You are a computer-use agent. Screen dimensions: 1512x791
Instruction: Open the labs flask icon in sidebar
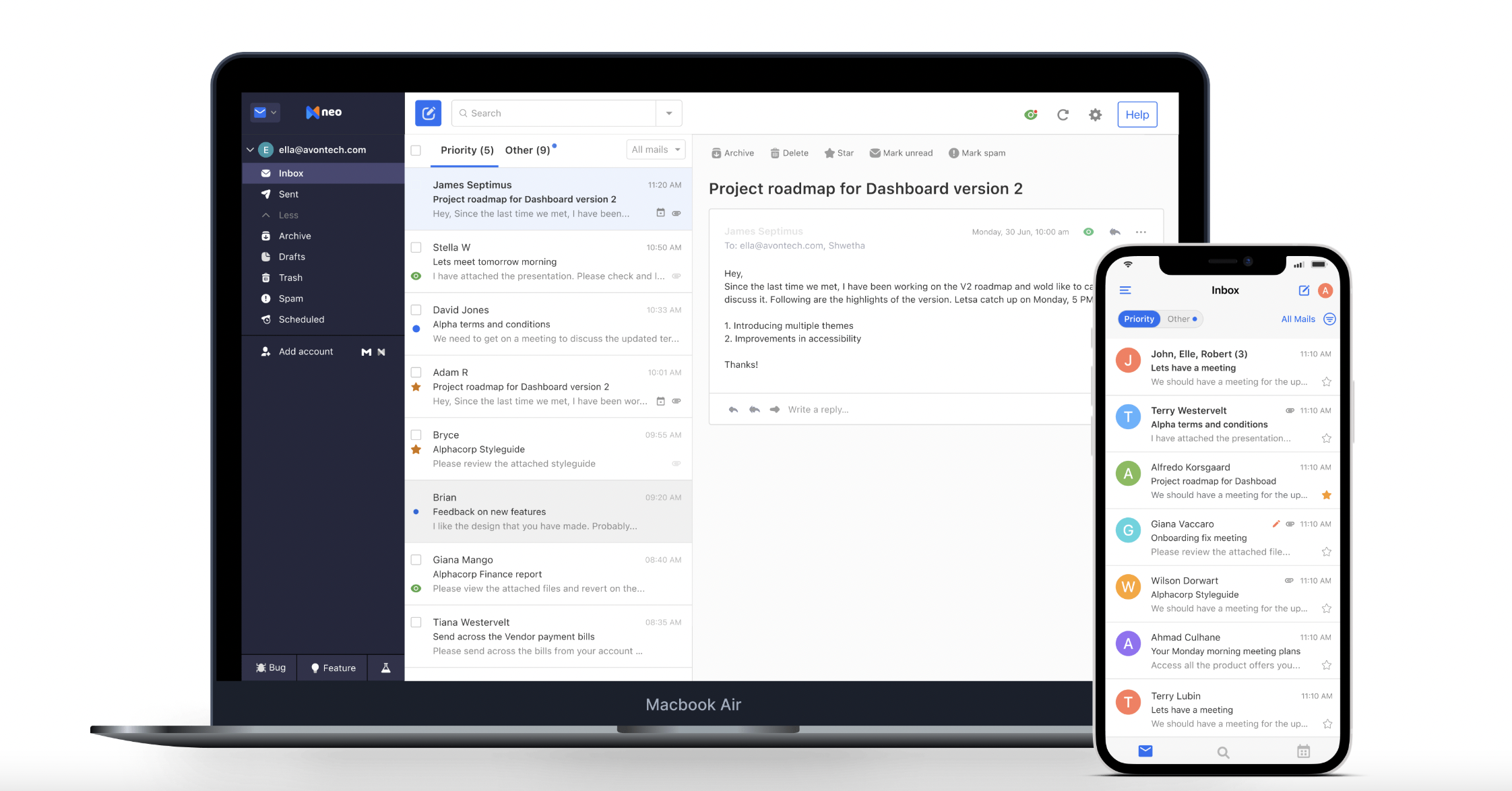click(x=386, y=668)
